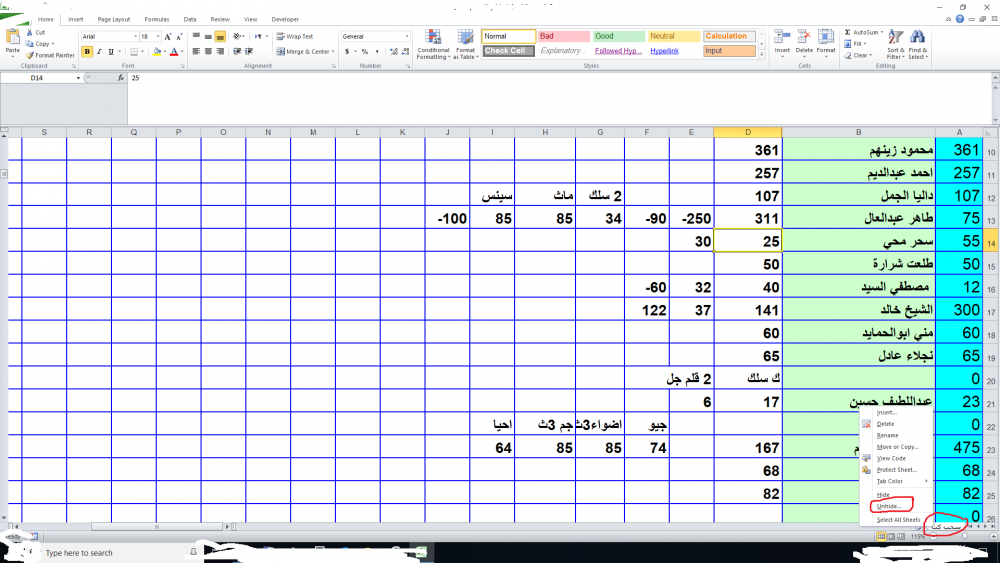Click the Percent Style icon
The height and width of the screenshot is (563, 1000).
[365, 52]
